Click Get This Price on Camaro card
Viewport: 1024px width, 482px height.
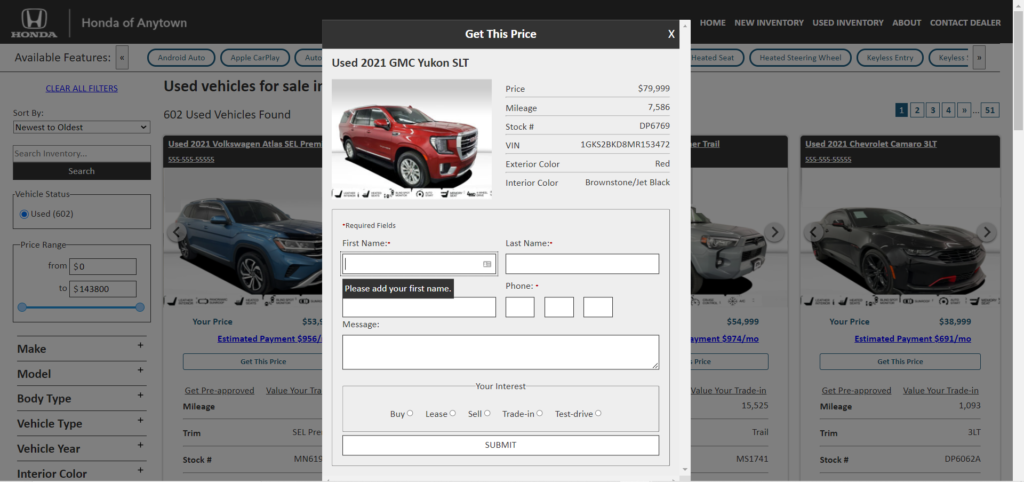coord(900,361)
